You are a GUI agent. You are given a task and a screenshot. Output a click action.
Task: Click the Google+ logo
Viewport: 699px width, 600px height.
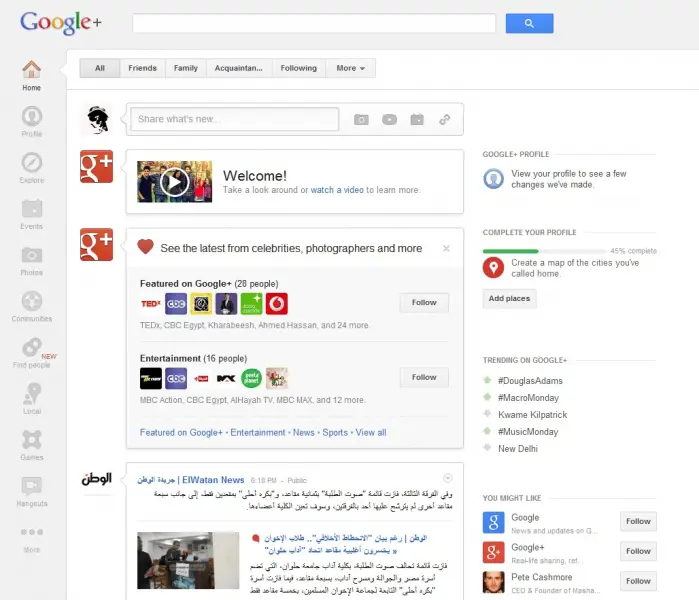pyautogui.click(x=61, y=22)
